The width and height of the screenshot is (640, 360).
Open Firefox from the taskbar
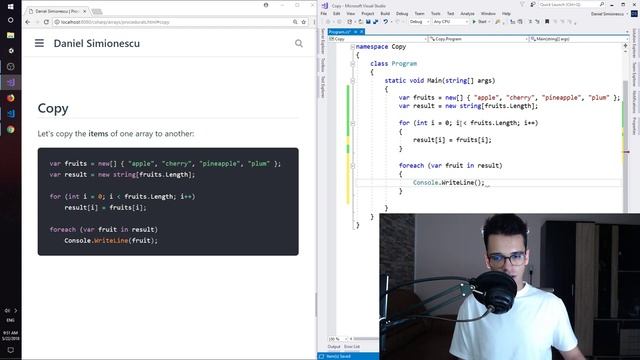coord(11,98)
